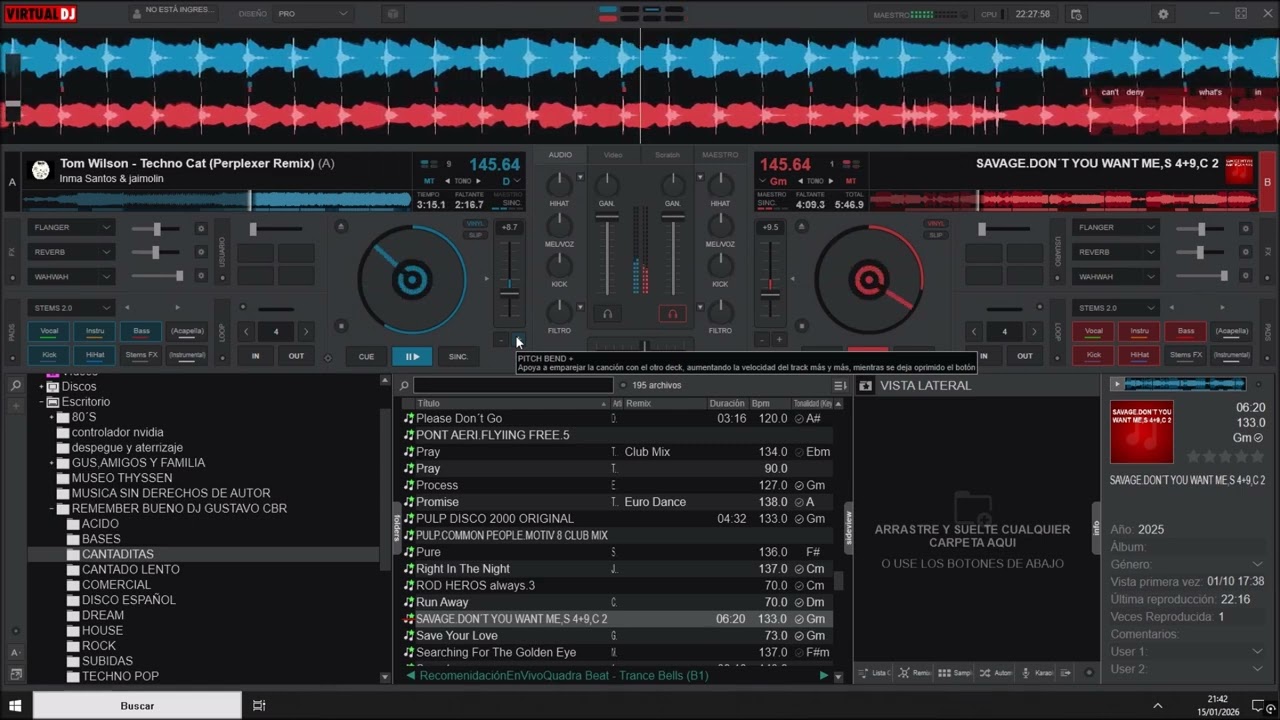Click CUE button on deck A
The width and height of the screenshot is (1280, 720).
pos(366,356)
